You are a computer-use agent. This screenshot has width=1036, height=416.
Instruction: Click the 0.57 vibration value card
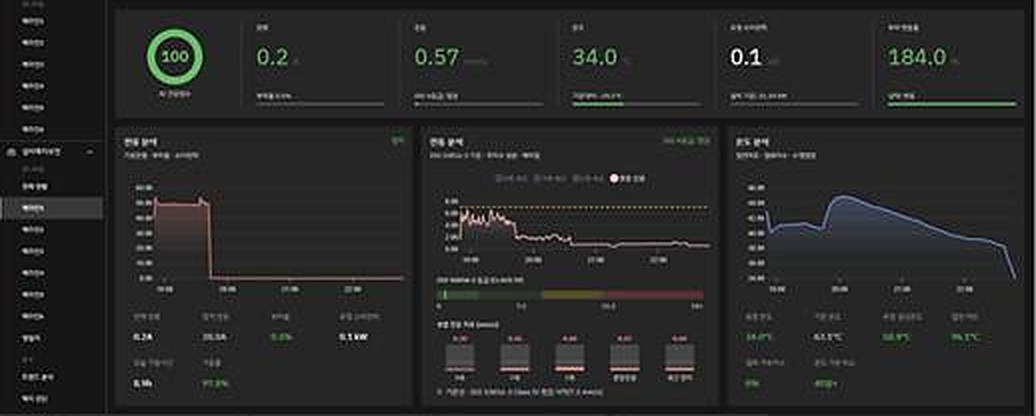click(478, 65)
